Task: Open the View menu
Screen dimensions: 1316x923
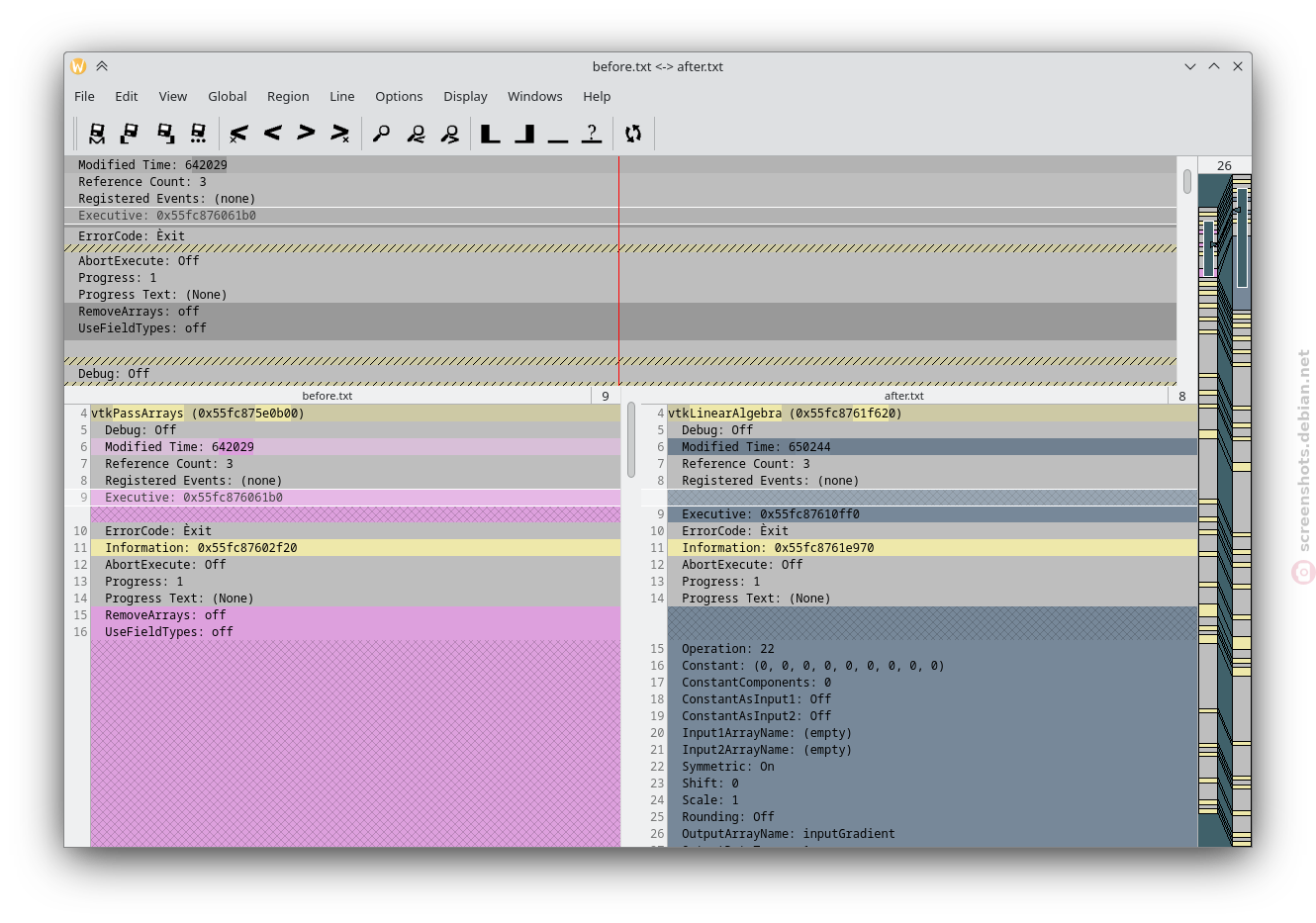Action: pyautogui.click(x=173, y=96)
